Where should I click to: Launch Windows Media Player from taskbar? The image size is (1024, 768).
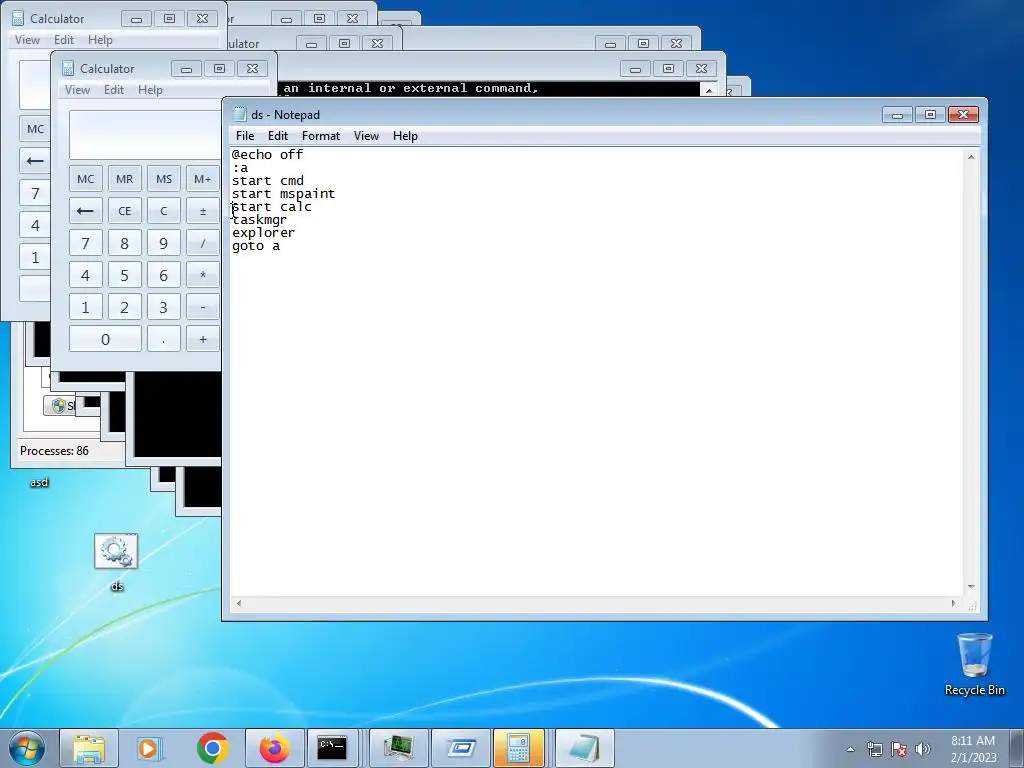(150, 748)
